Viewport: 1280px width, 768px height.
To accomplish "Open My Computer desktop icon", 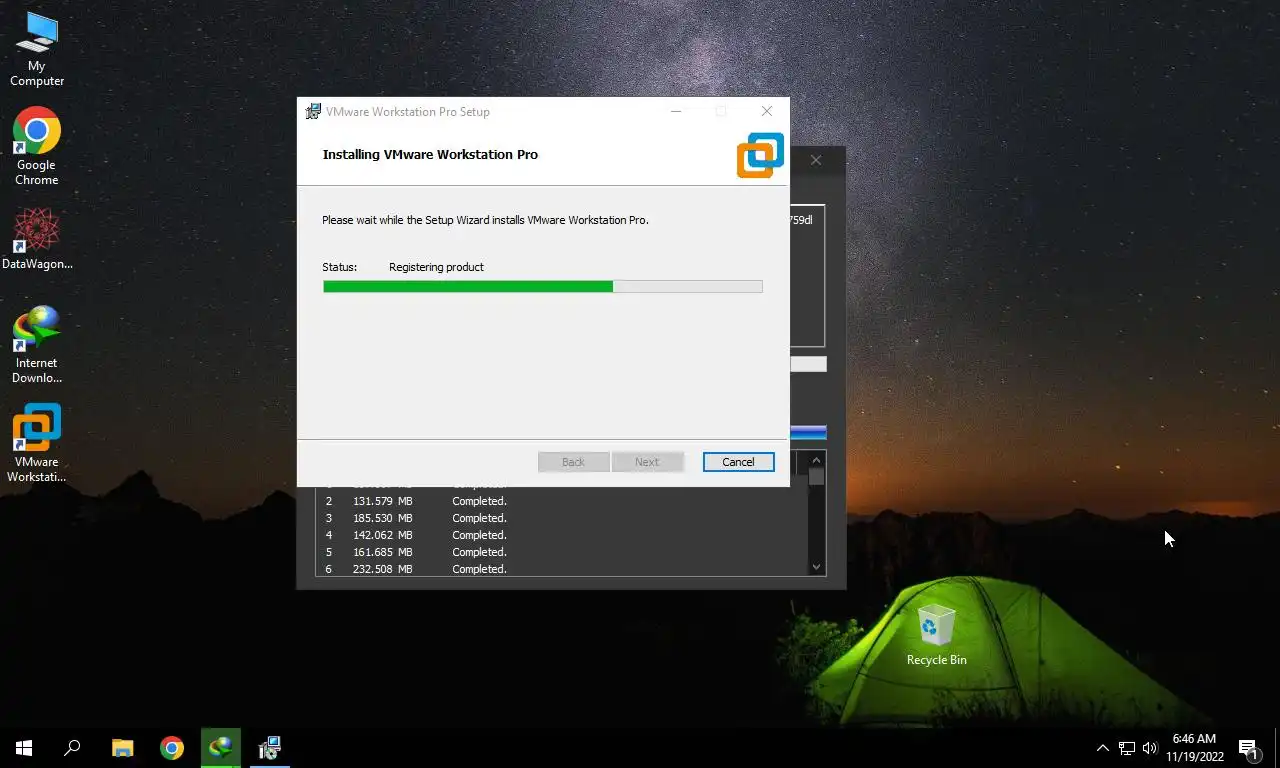I will point(37,50).
